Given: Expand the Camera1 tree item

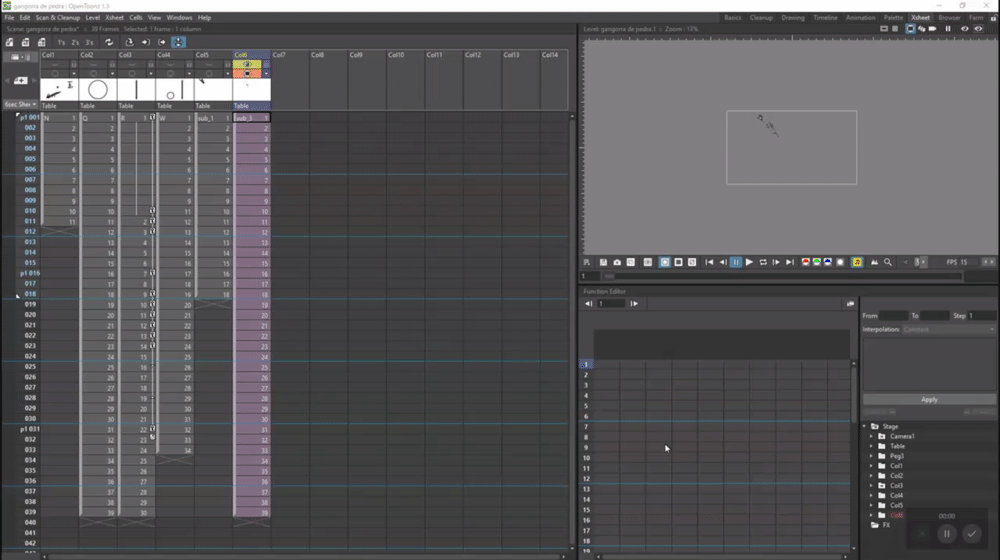Looking at the screenshot, I should coord(872,436).
